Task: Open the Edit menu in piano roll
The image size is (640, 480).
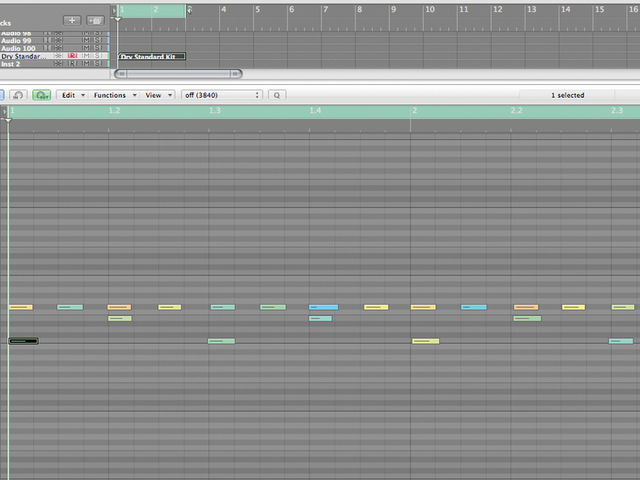Action: (x=73, y=95)
